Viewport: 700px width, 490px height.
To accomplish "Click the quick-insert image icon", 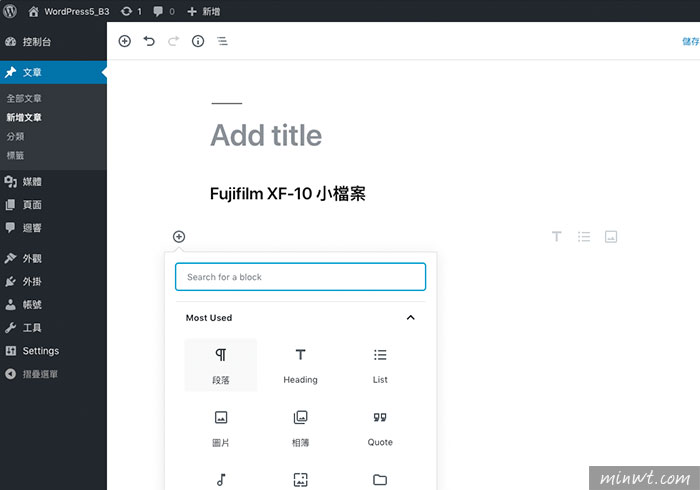I will [x=611, y=237].
